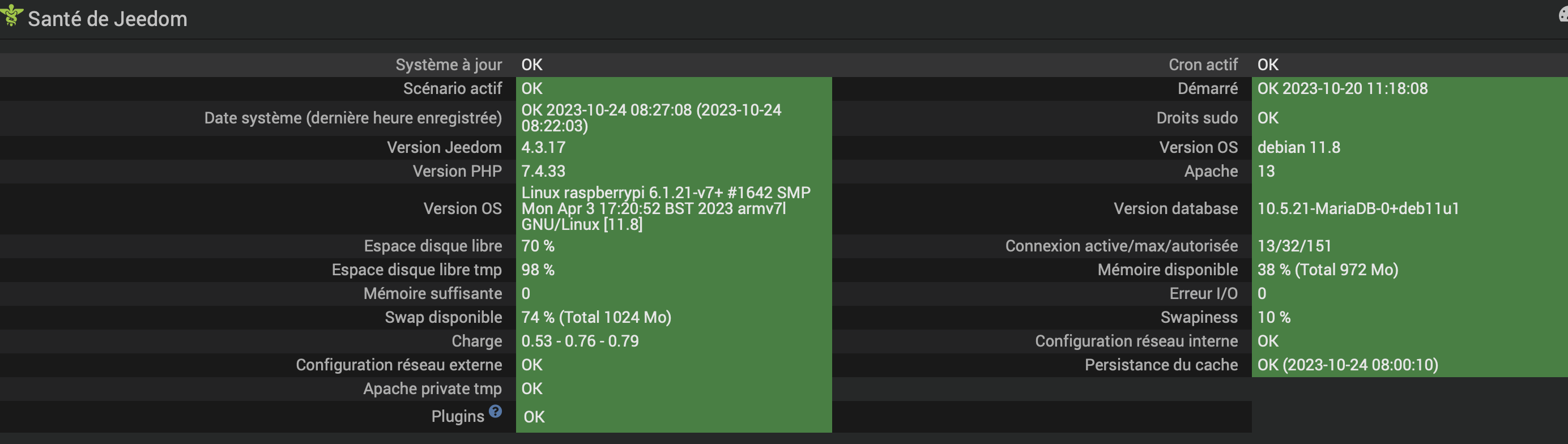This screenshot has width=1568, height=444.
Task: Click the Espace disque libre 70 % value
Action: point(538,246)
